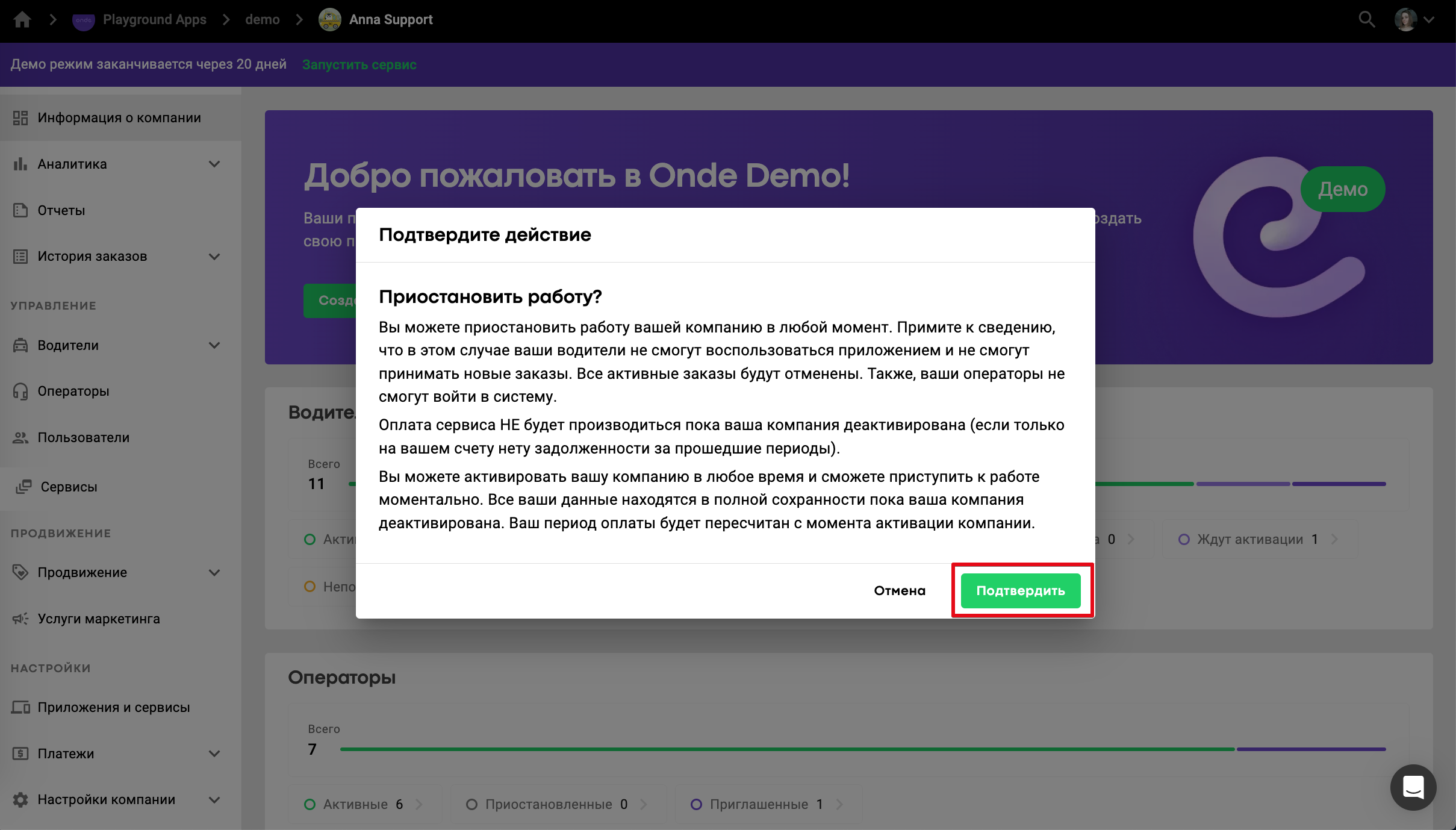Click the home icon in breadcrumb

pos(22,20)
